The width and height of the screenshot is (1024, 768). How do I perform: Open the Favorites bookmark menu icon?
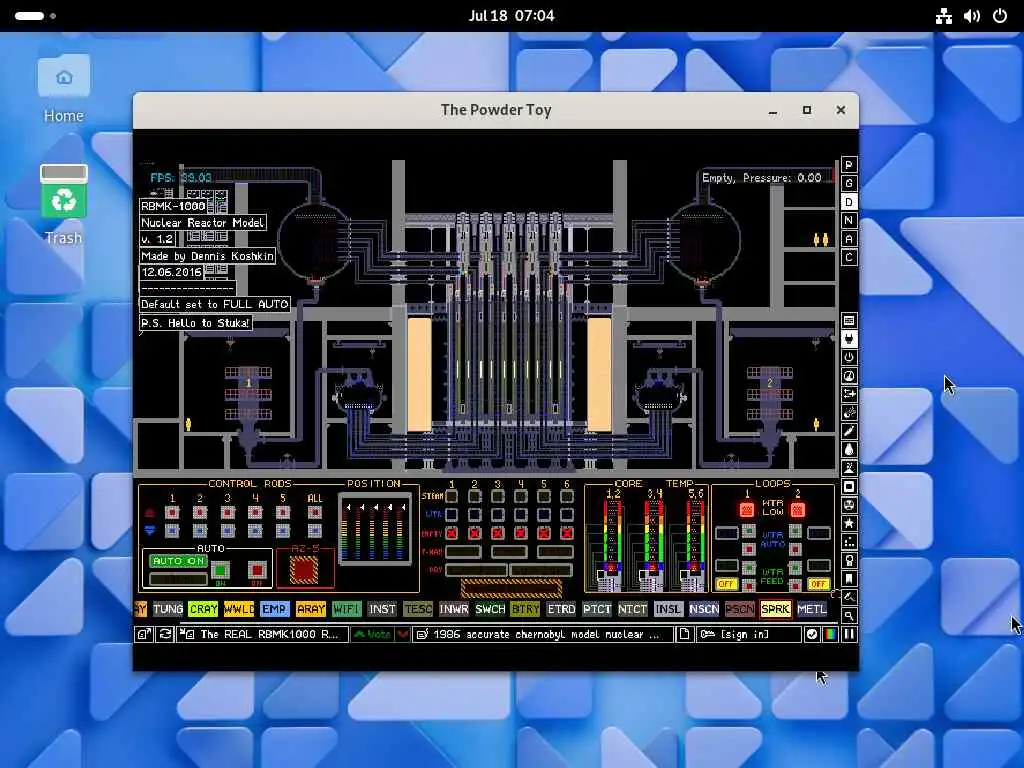tap(849, 579)
